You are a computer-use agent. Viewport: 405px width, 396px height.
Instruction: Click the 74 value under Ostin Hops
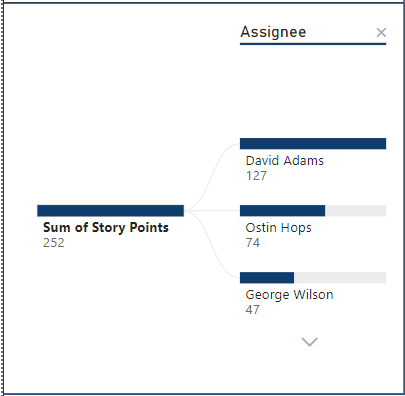[253, 243]
